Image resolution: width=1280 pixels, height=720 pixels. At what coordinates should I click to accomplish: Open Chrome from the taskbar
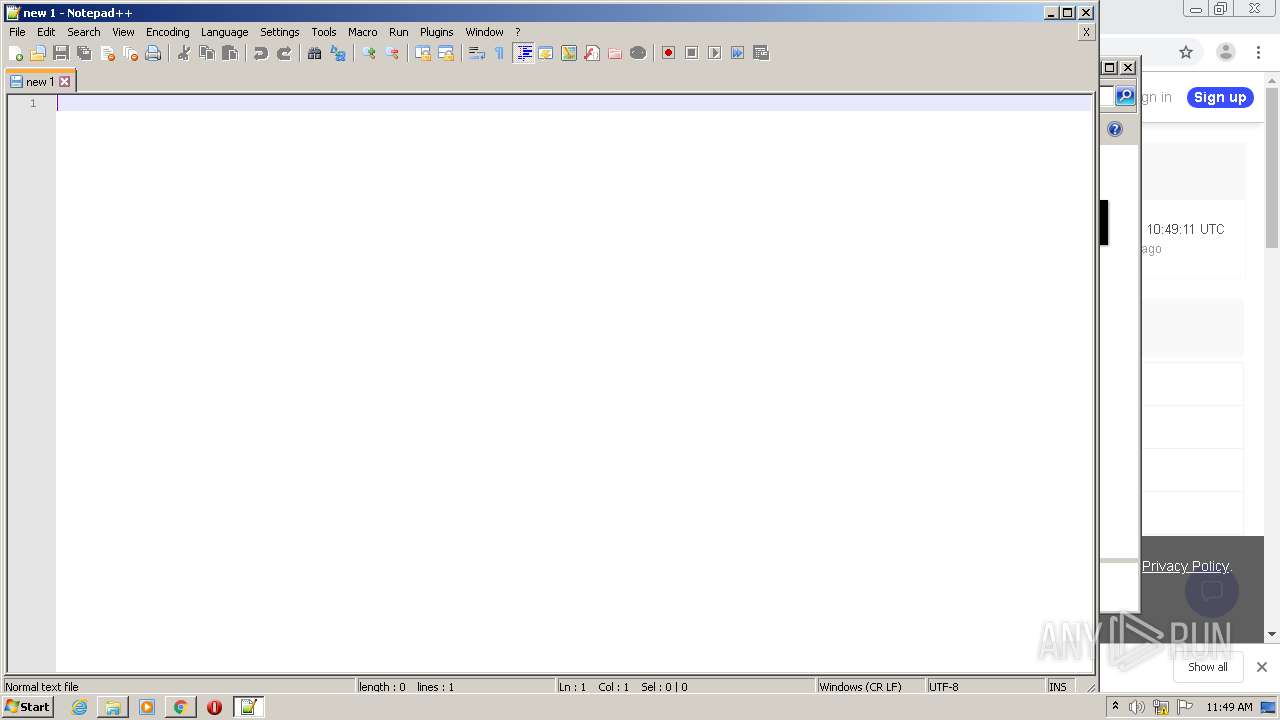[x=180, y=707]
